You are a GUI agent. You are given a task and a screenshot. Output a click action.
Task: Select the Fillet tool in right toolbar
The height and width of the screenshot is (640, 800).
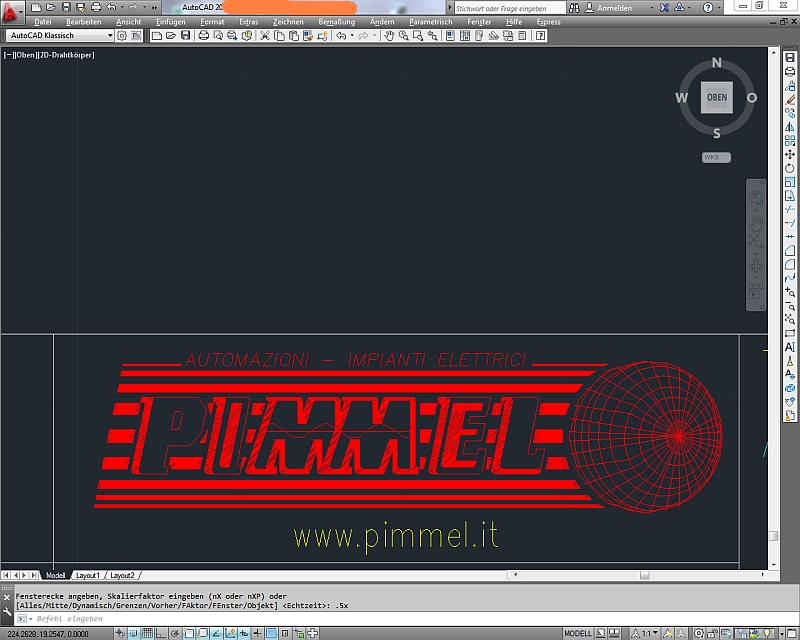coord(790,264)
